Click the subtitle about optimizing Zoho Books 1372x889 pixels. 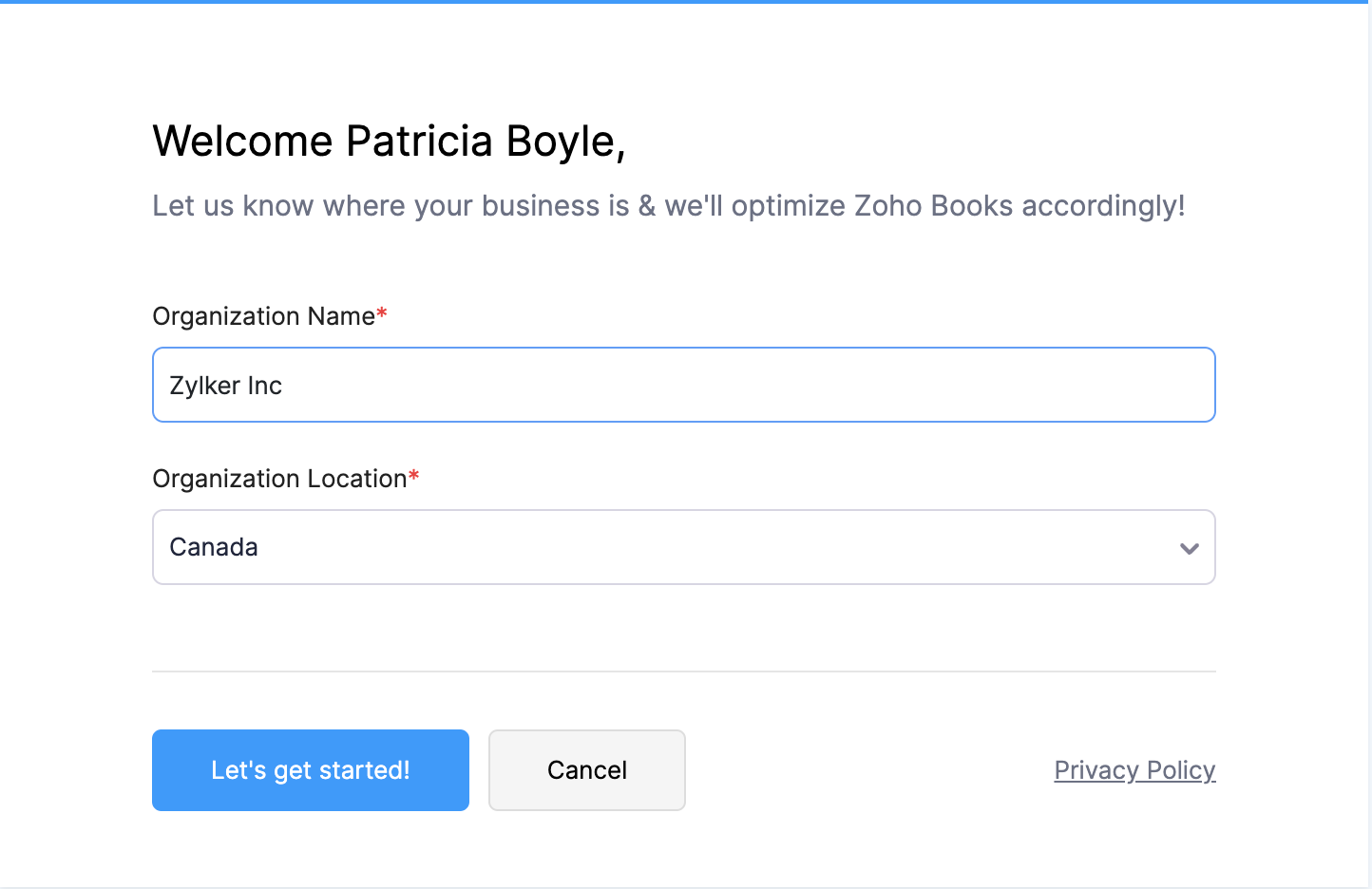668,206
